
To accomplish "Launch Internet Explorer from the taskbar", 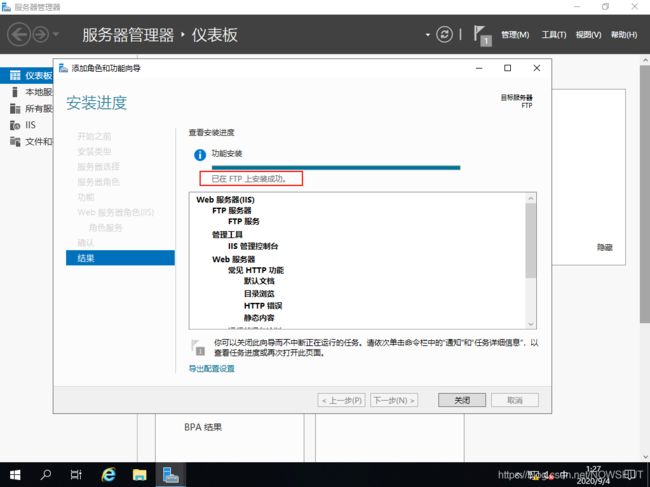I will (x=108, y=475).
